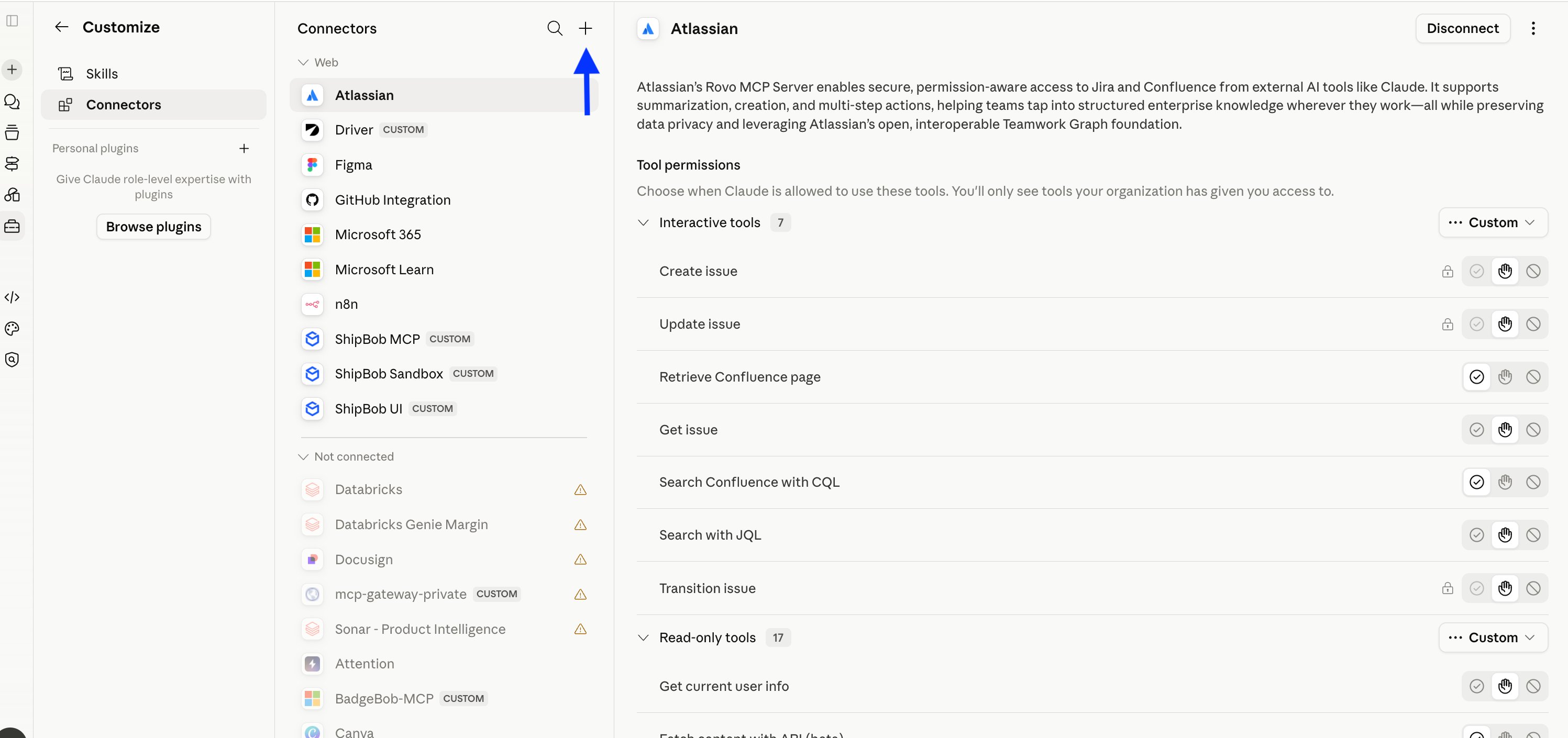The height and width of the screenshot is (738, 1568).
Task: Open Read-only tools Custom permission dropdown
Action: 1493,638
